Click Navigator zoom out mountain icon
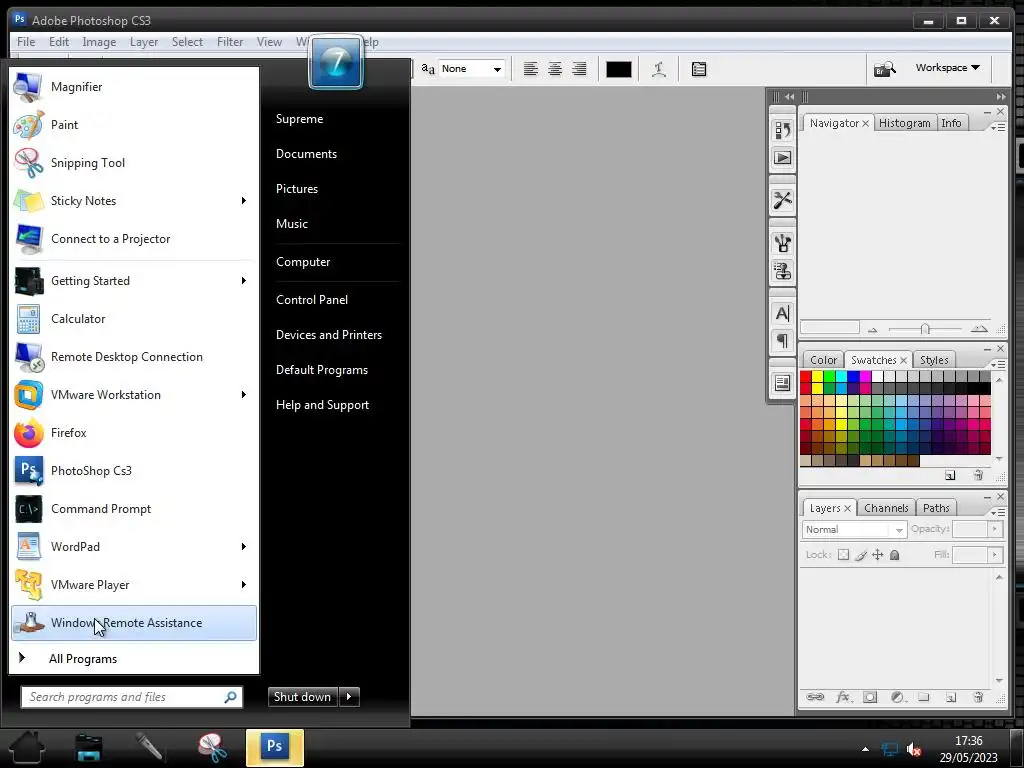 (872, 330)
